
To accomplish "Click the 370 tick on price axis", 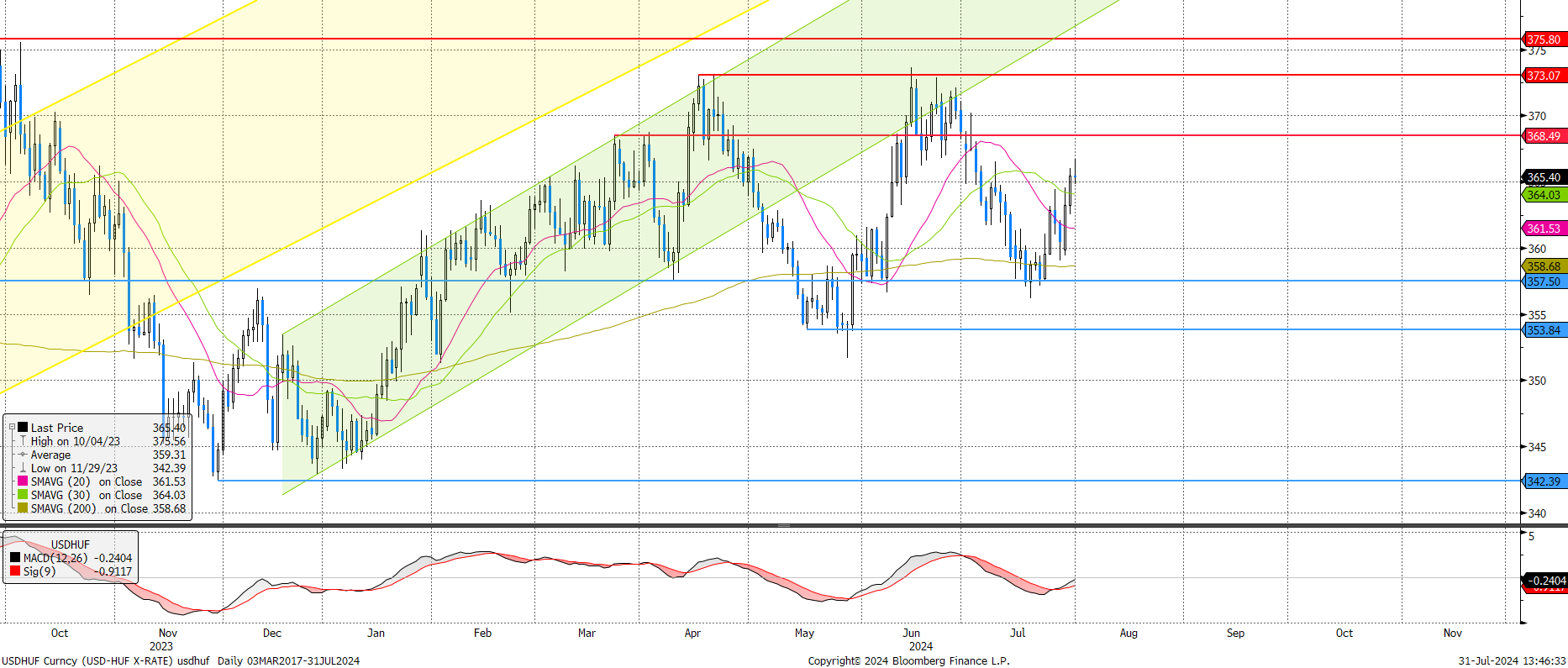I will click(x=1537, y=116).
